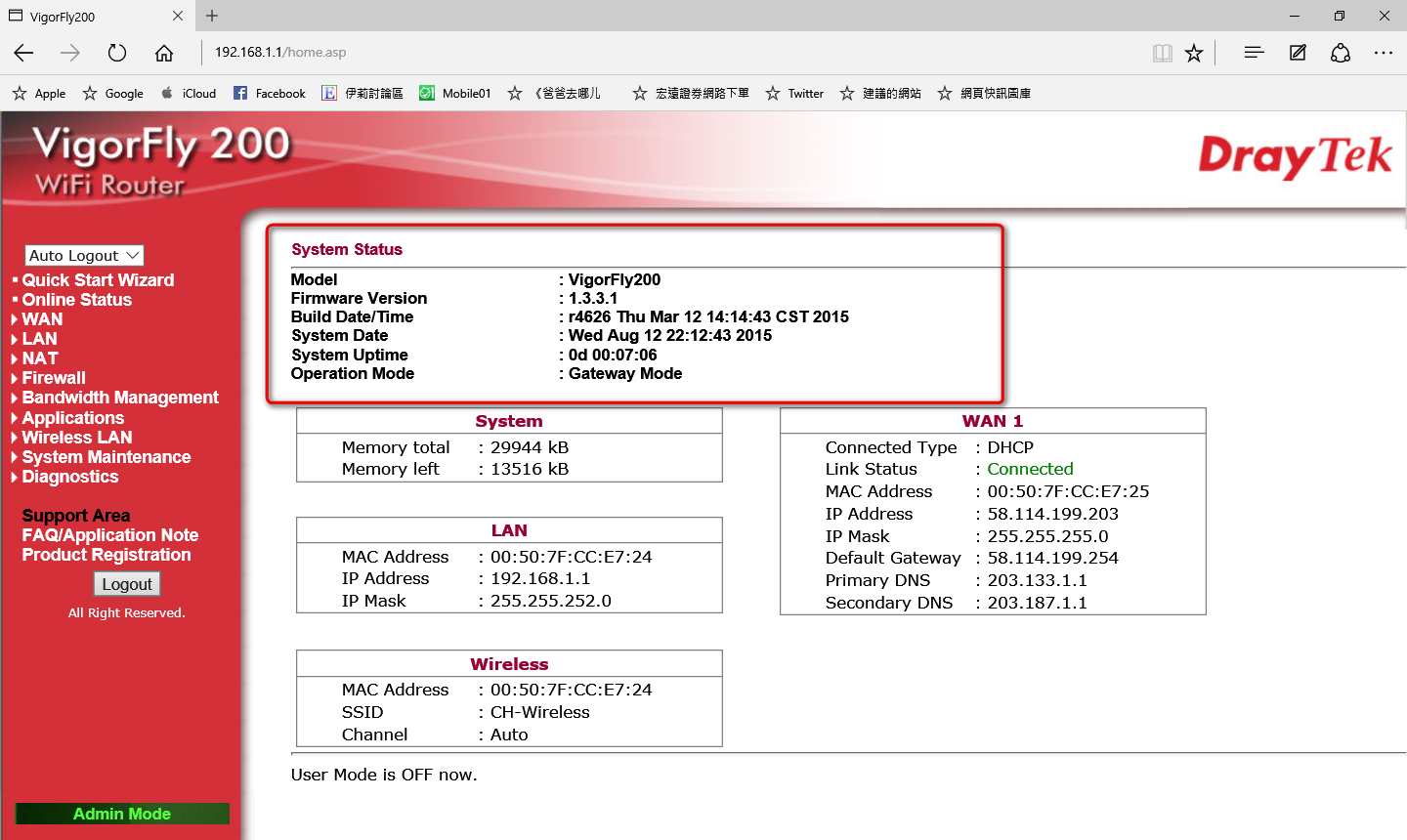Click the Admin Mode bar
1407x840 pixels.
point(122,814)
